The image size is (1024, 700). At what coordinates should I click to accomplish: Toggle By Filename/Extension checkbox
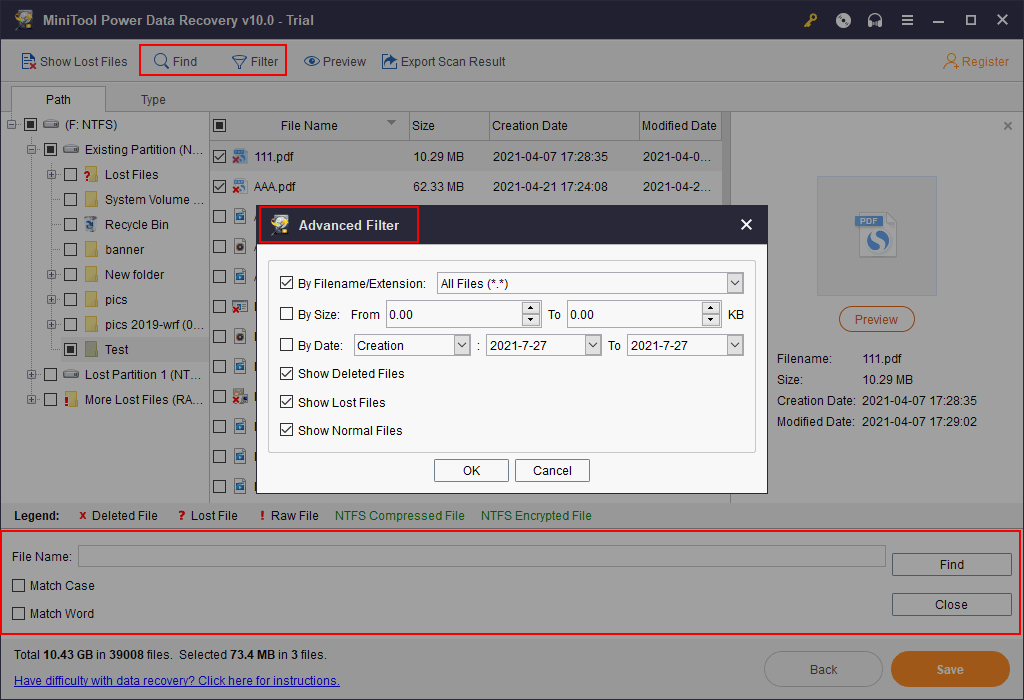(286, 283)
